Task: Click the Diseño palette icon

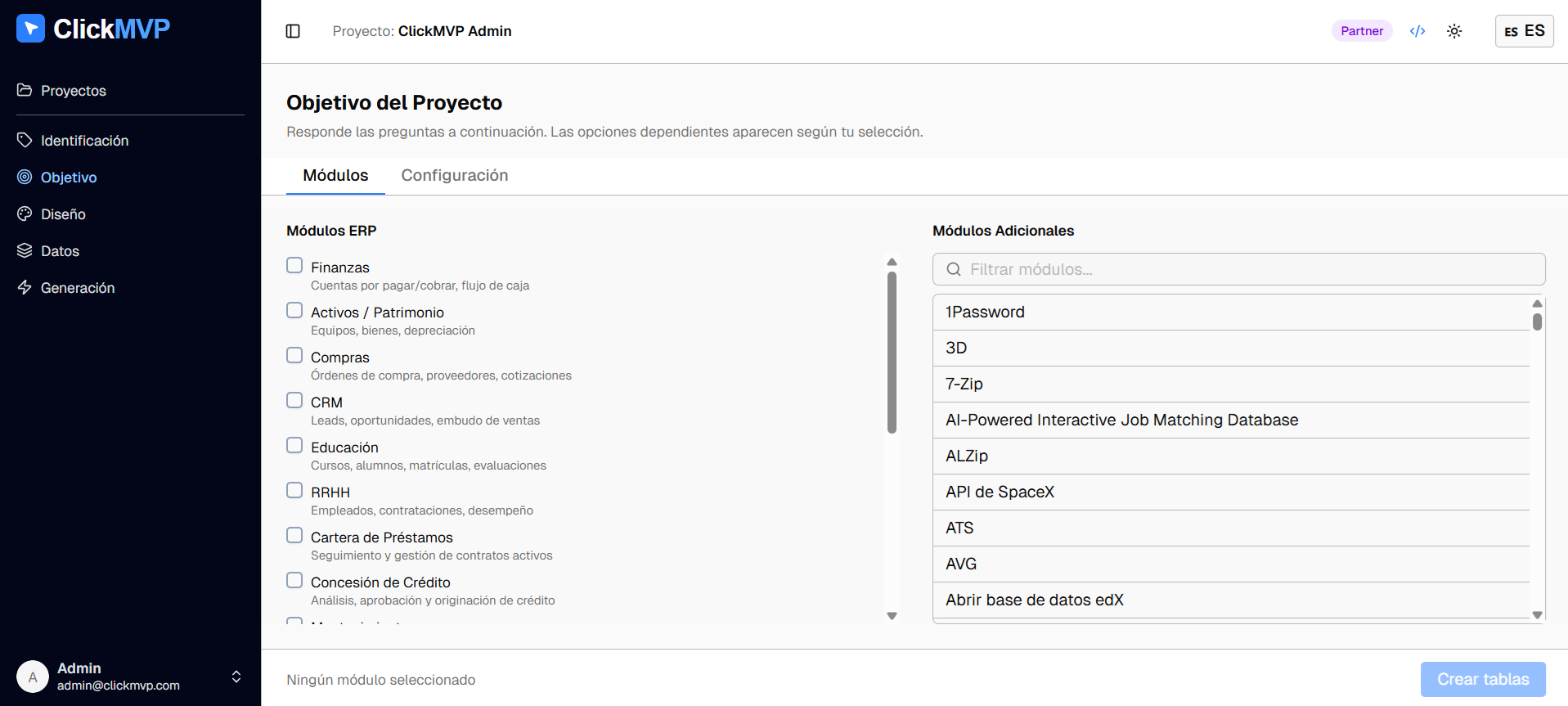Action: point(25,214)
